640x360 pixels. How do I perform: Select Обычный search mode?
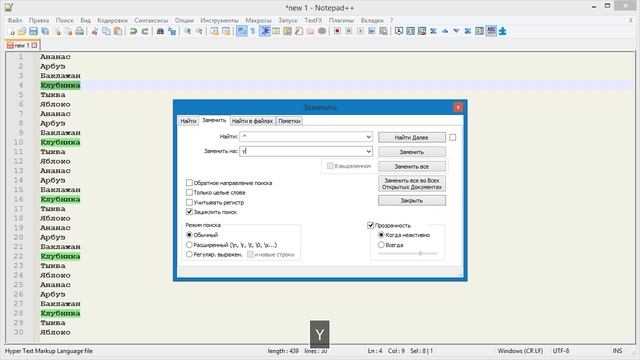[x=189, y=235]
